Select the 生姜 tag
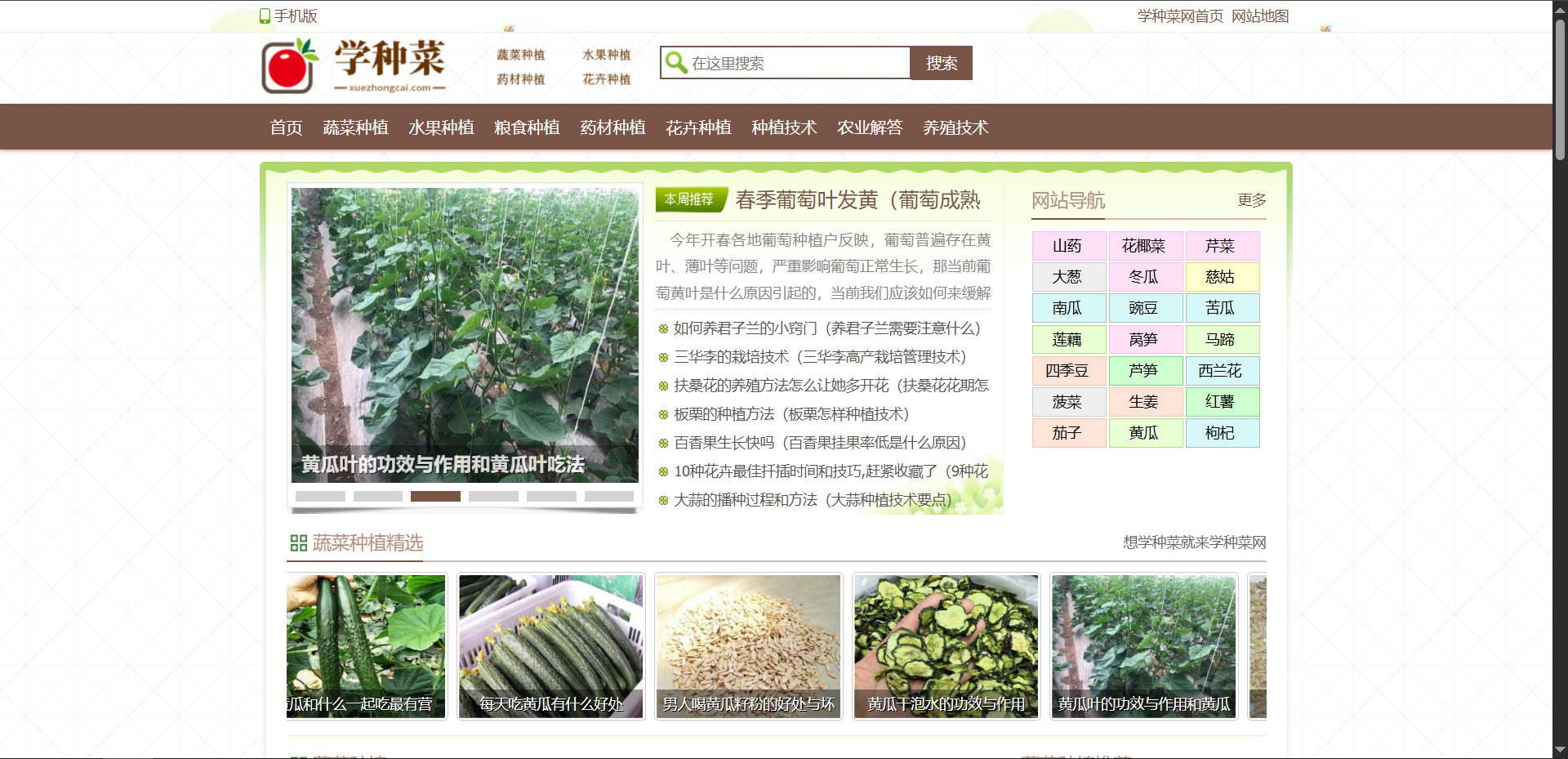Image resolution: width=1568 pixels, height=759 pixels. coord(1146,402)
